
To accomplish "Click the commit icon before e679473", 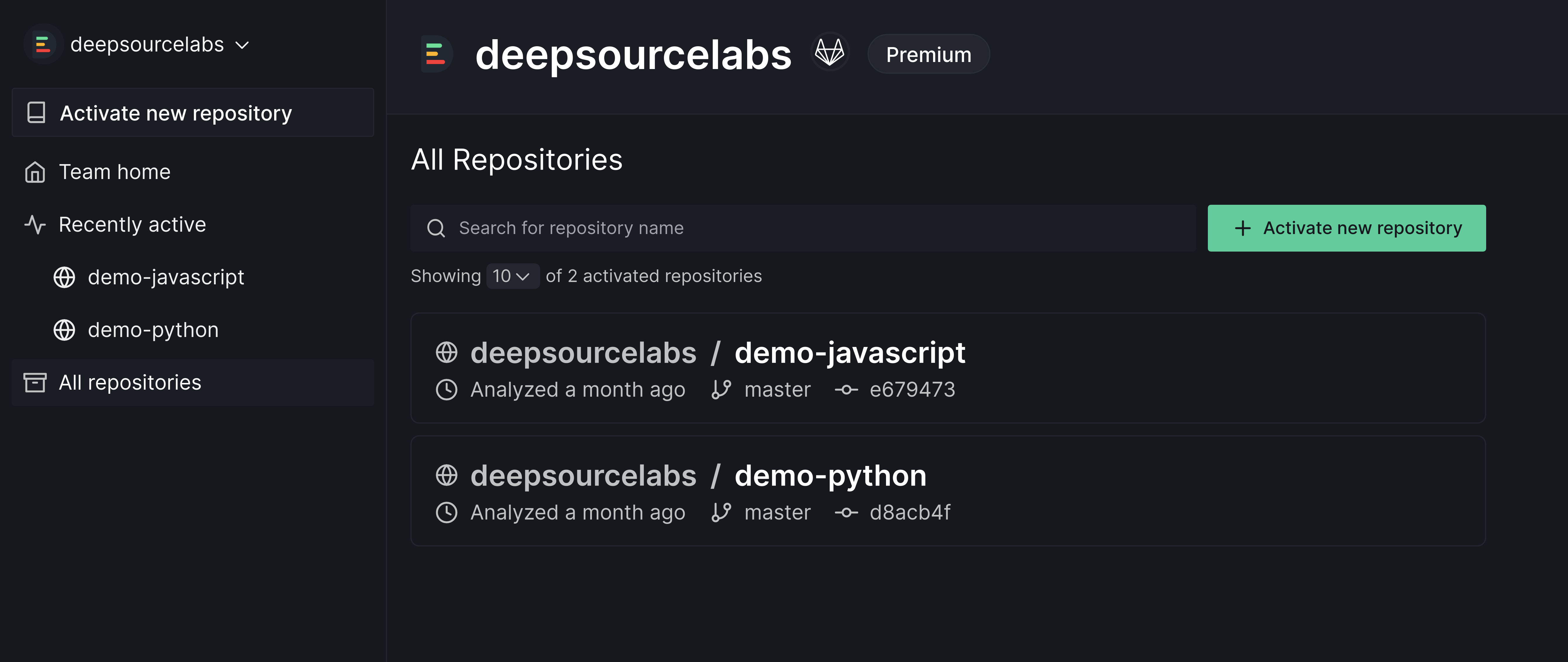I will (x=846, y=390).
